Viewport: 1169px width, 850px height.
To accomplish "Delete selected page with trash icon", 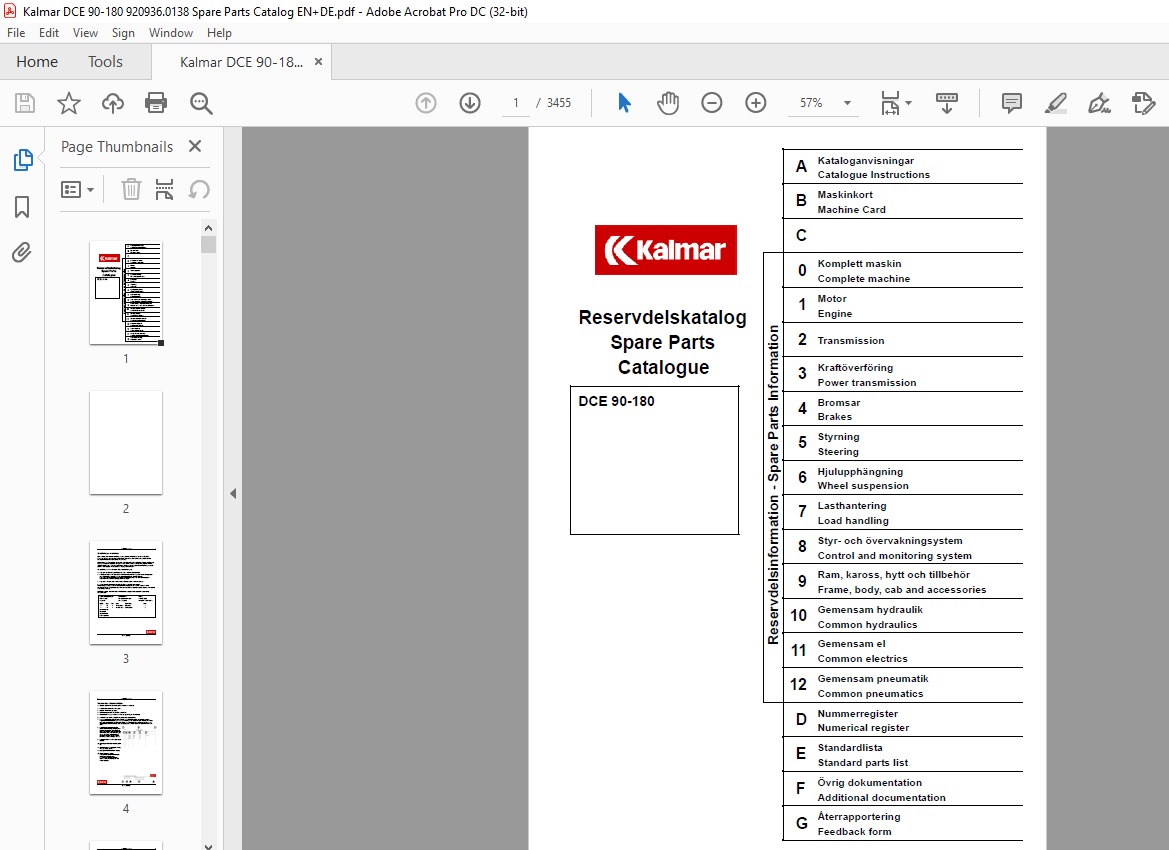I will 131,189.
